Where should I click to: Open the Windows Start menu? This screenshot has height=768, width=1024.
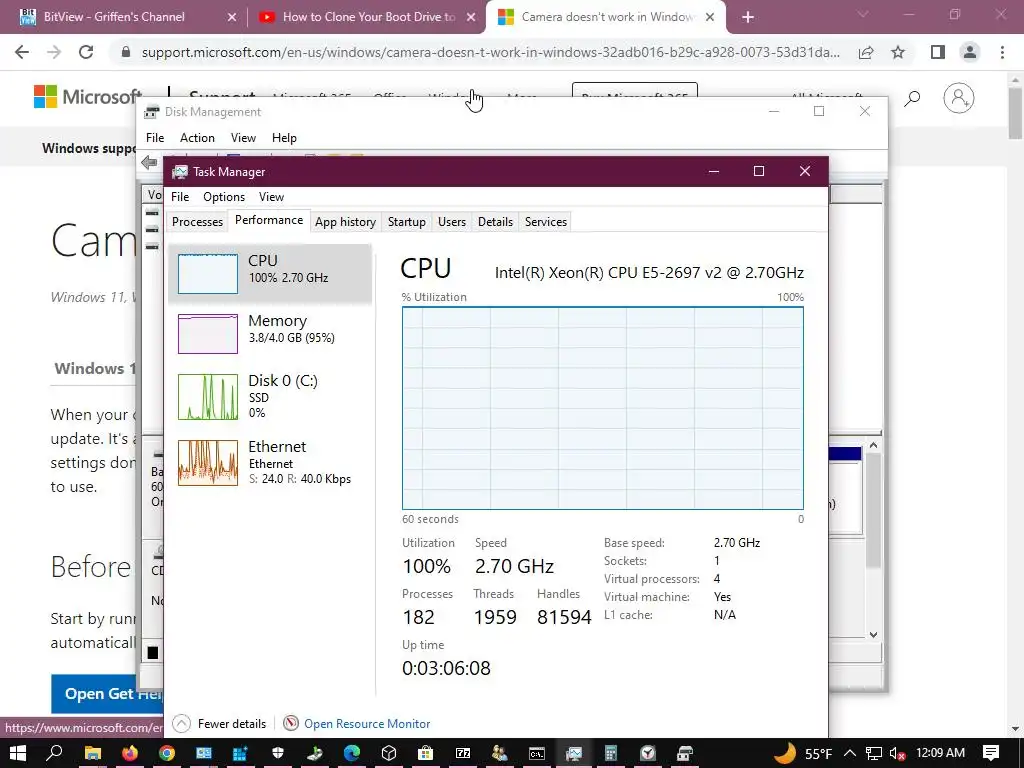tap(17, 753)
